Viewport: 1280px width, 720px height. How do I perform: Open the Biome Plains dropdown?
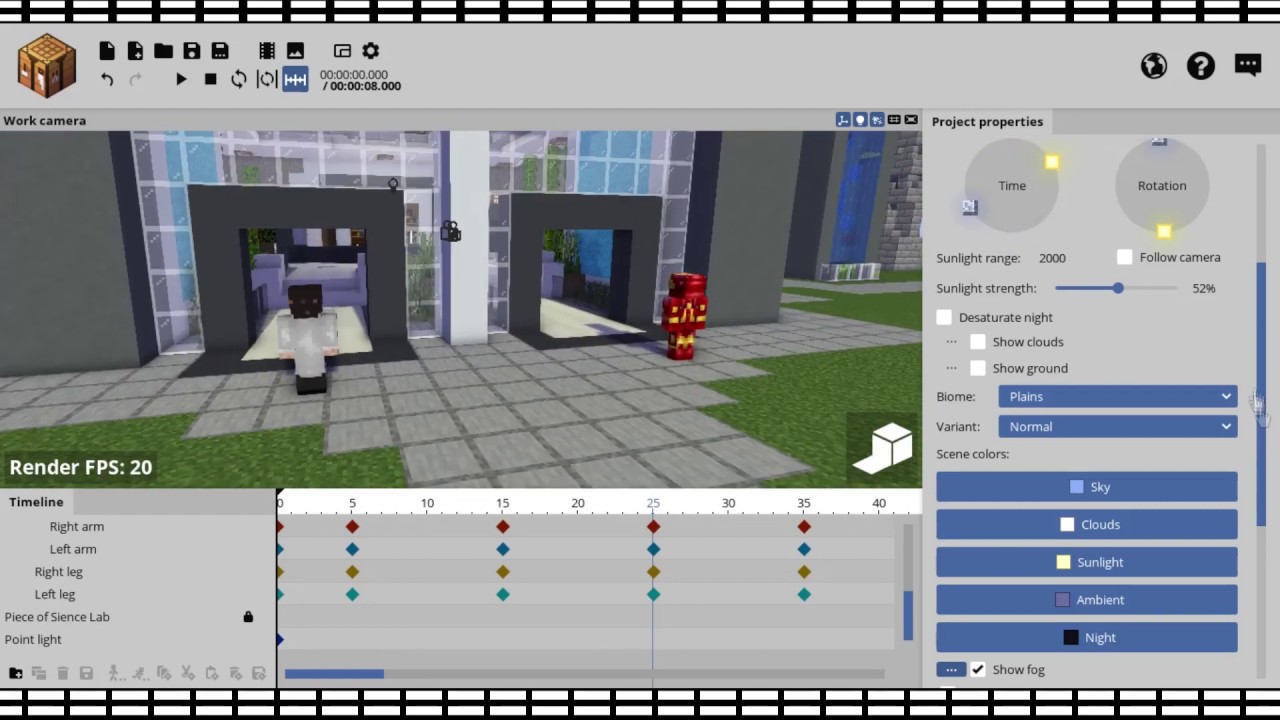tap(1117, 396)
